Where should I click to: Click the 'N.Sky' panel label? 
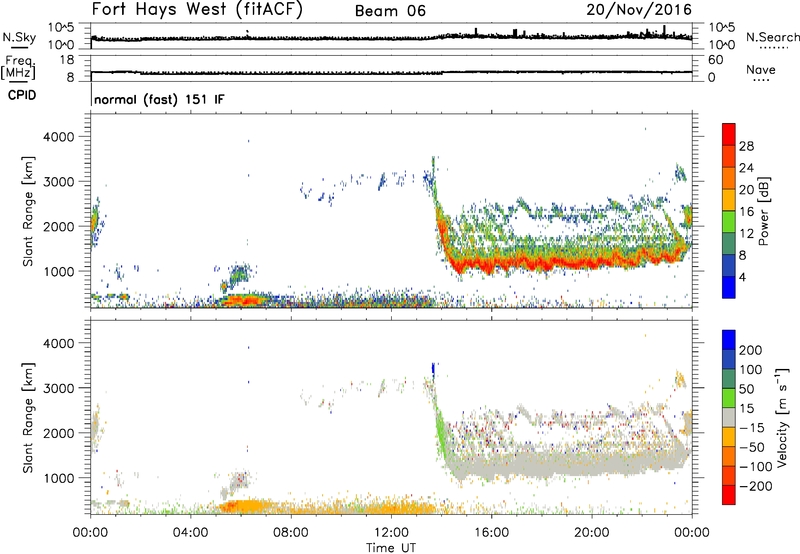click(x=19, y=37)
